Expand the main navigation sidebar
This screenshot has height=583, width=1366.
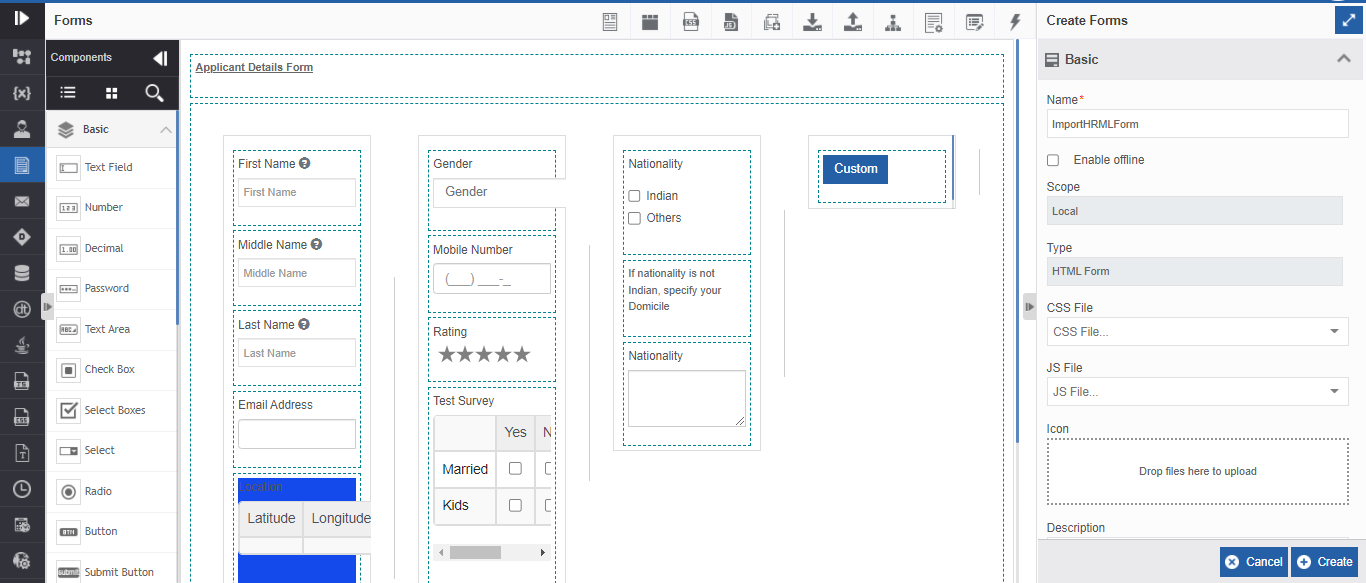22,19
